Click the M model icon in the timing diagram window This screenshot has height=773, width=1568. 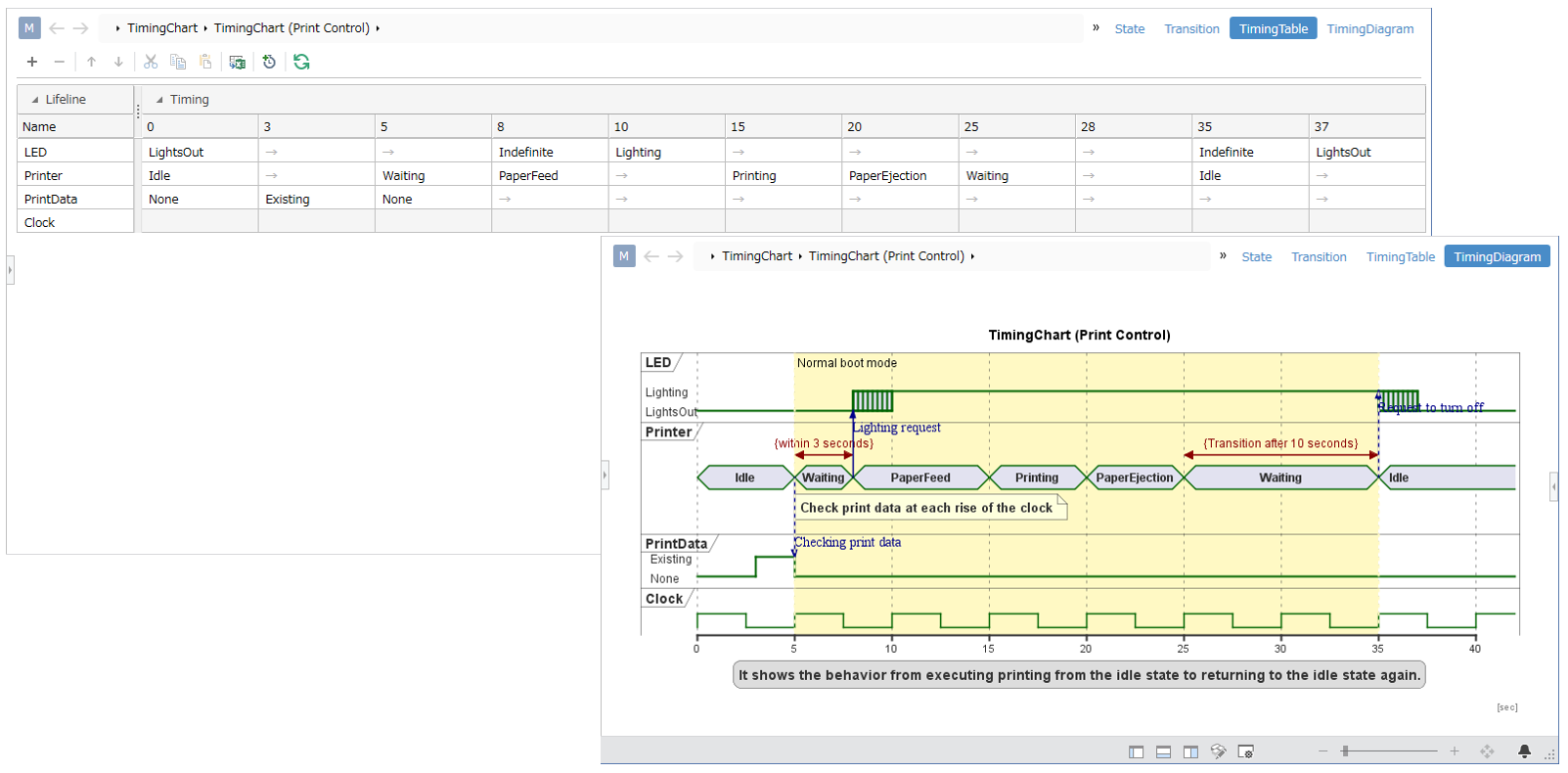(x=624, y=256)
